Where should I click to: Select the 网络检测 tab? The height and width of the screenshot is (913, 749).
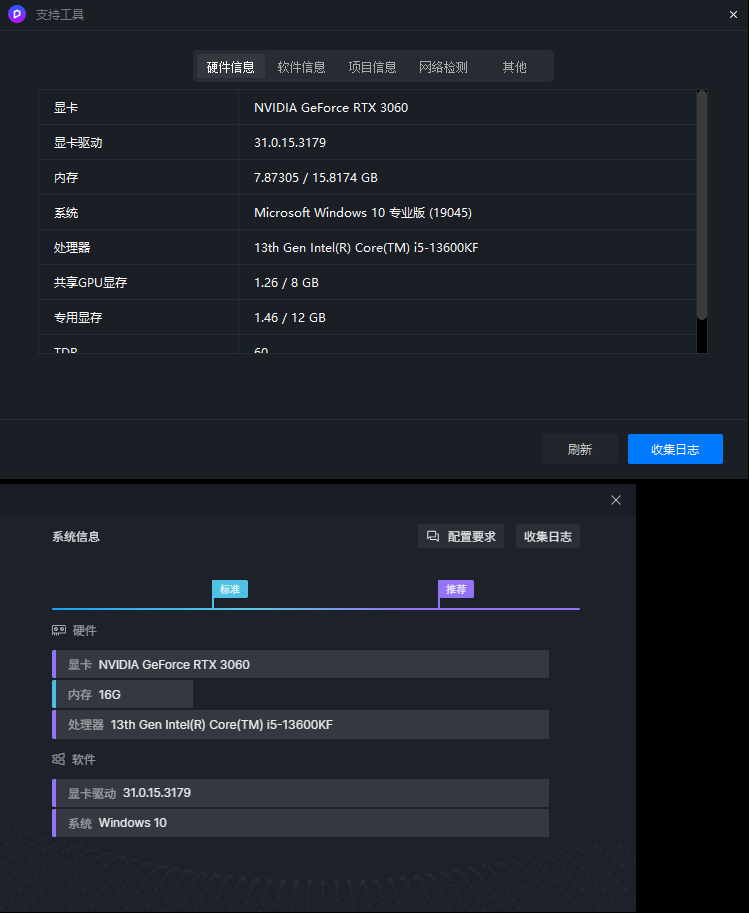tap(443, 67)
